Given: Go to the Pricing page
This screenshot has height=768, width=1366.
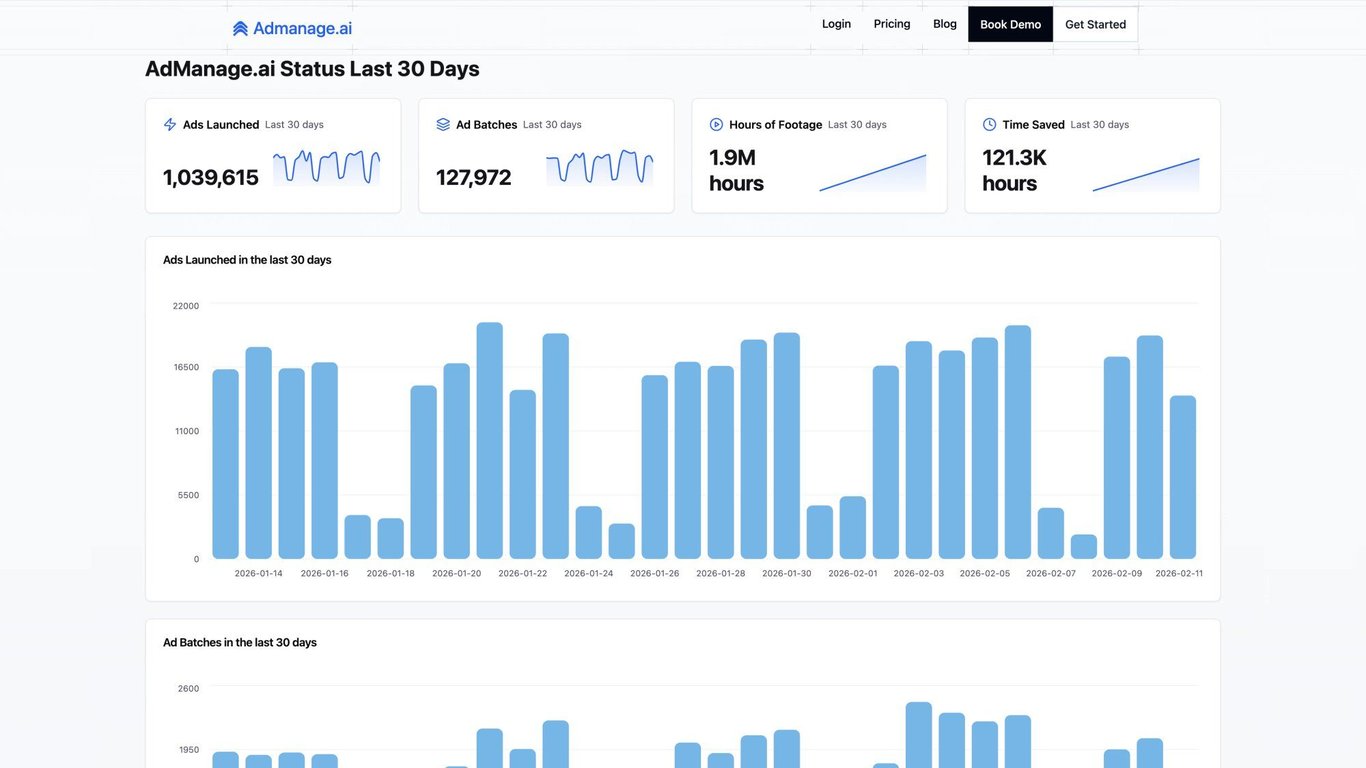Looking at the screenshot, I should (x=892, y=24).
